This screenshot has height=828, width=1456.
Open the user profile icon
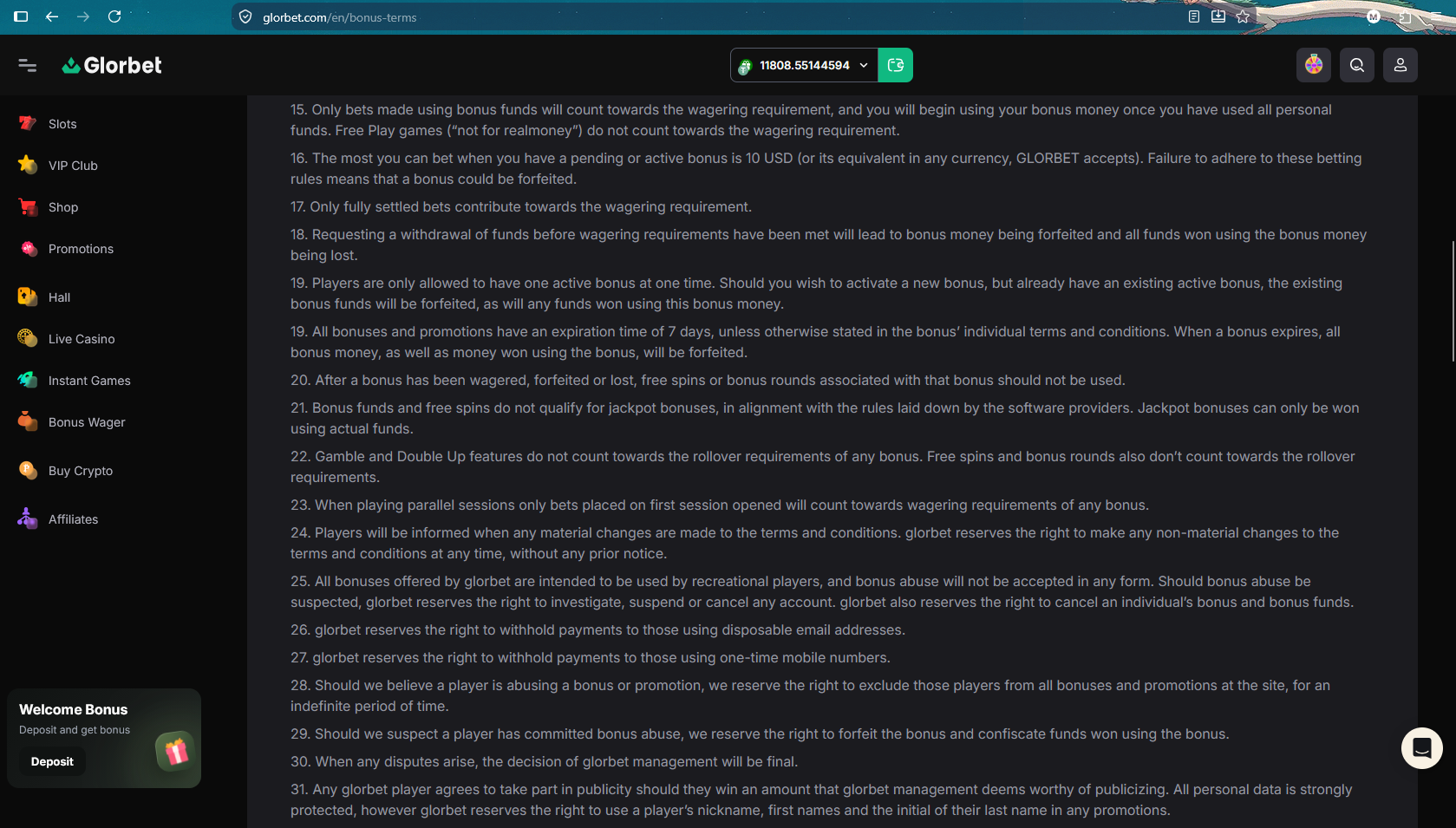point(1401,65)
